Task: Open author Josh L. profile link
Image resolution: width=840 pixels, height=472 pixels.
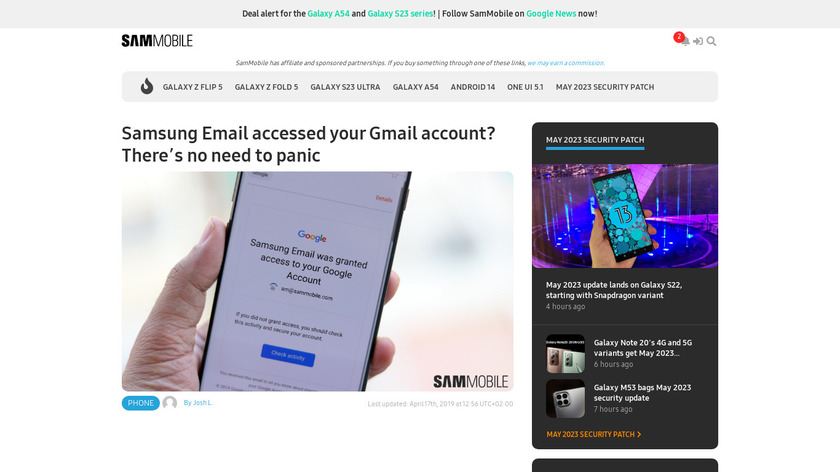Action: [198, 403]
